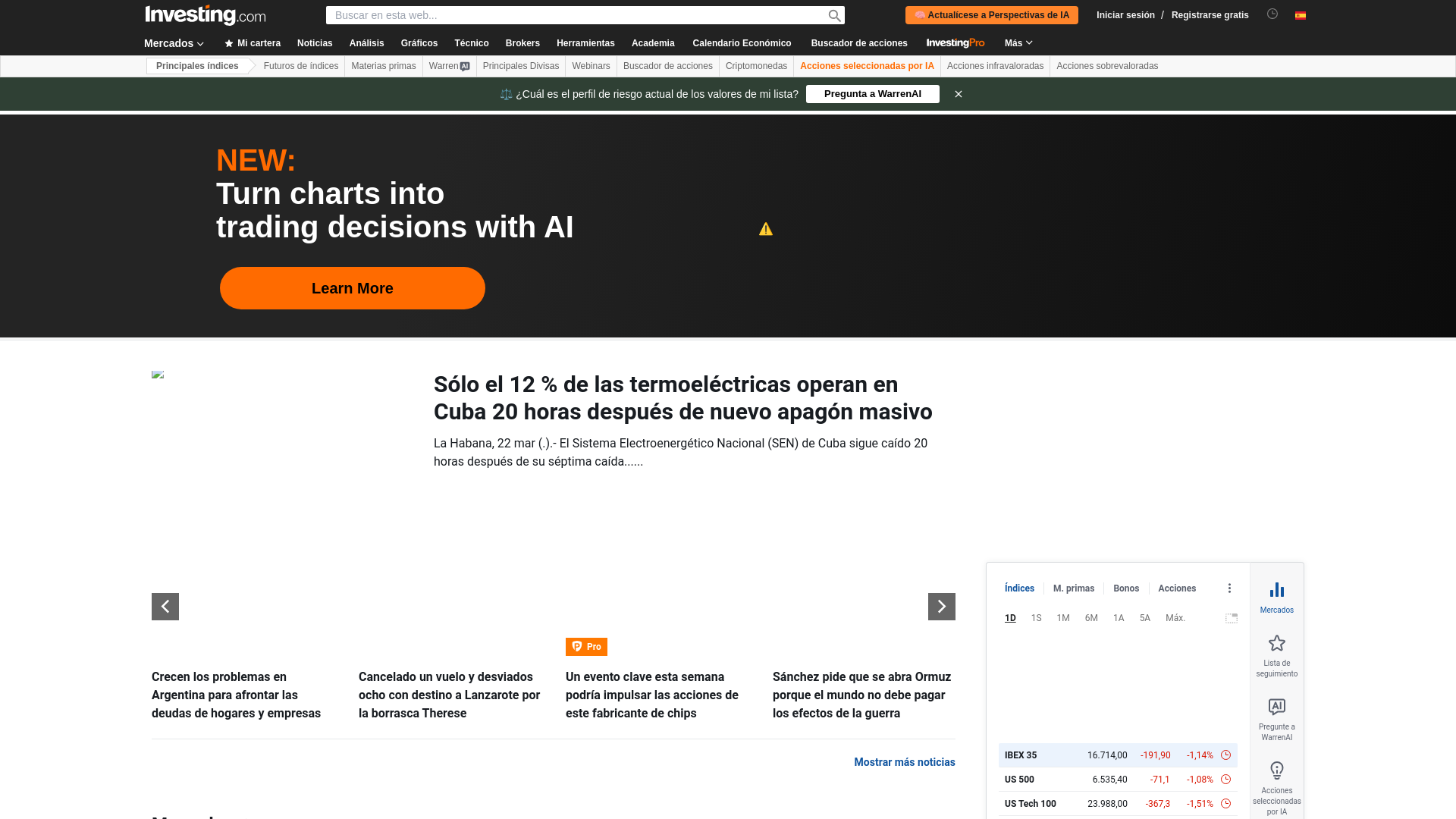1456x819 pixels.
Task: Switch to Acciones tab in widget
Action: point(1177,588)
